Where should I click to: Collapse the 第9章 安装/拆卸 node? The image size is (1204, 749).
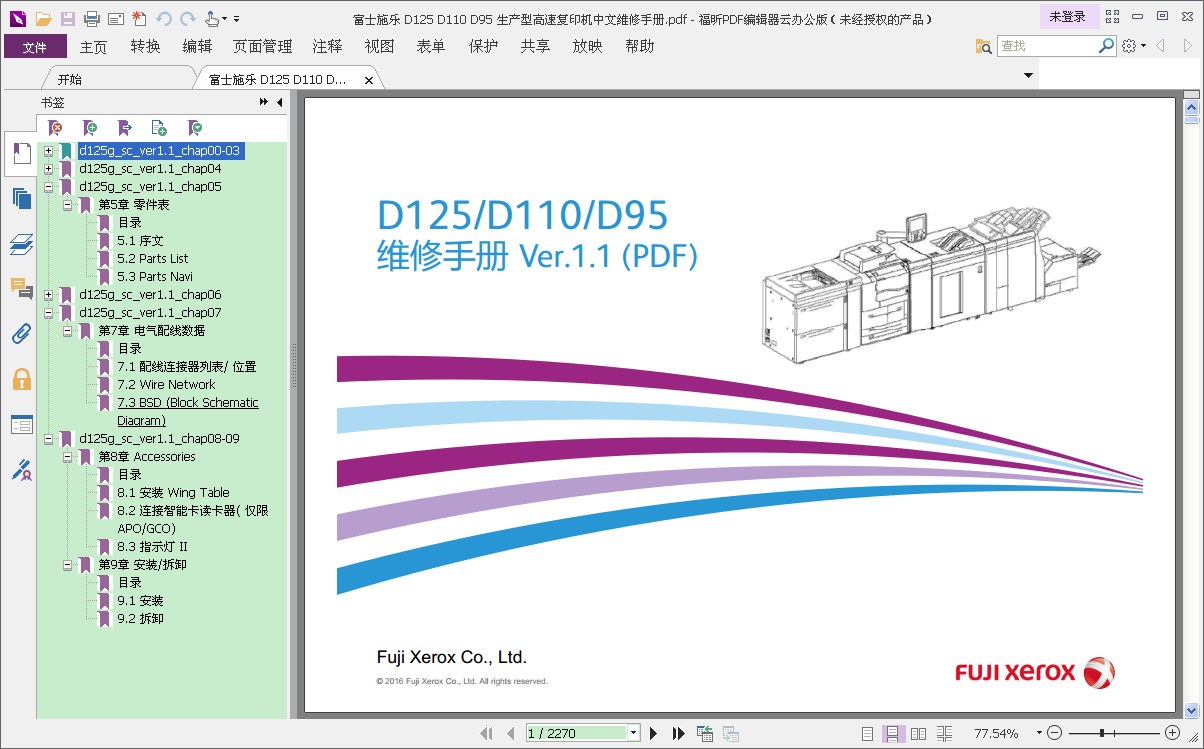(x=67, y=565)
